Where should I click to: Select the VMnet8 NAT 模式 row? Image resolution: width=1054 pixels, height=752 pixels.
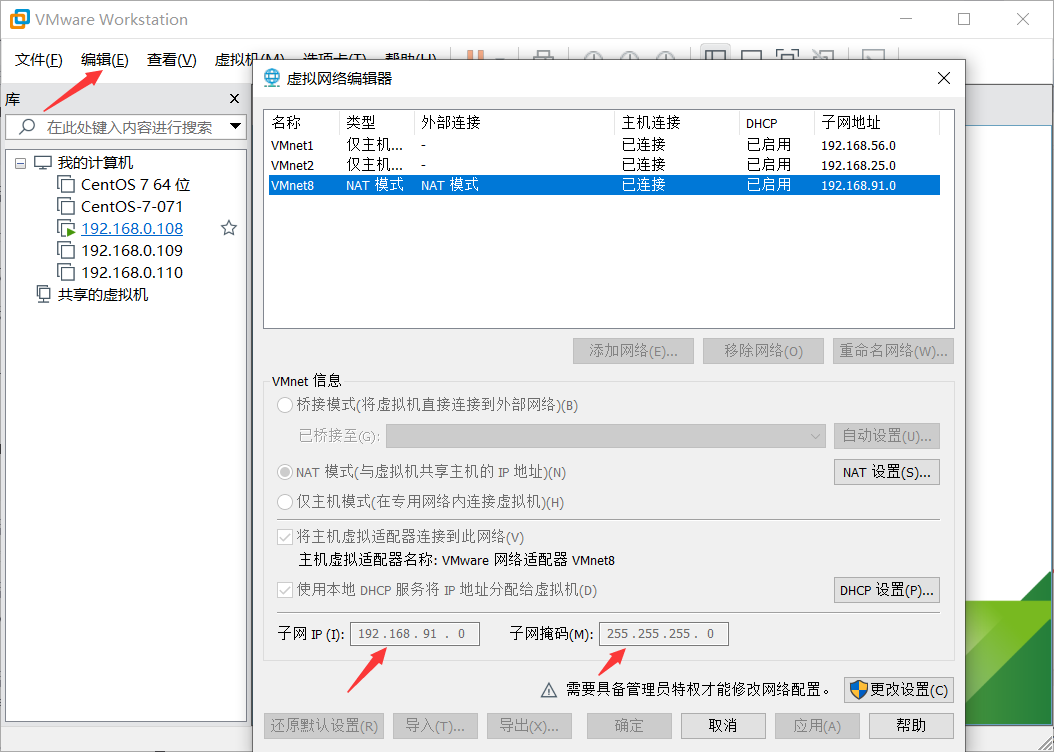(604, 185)
